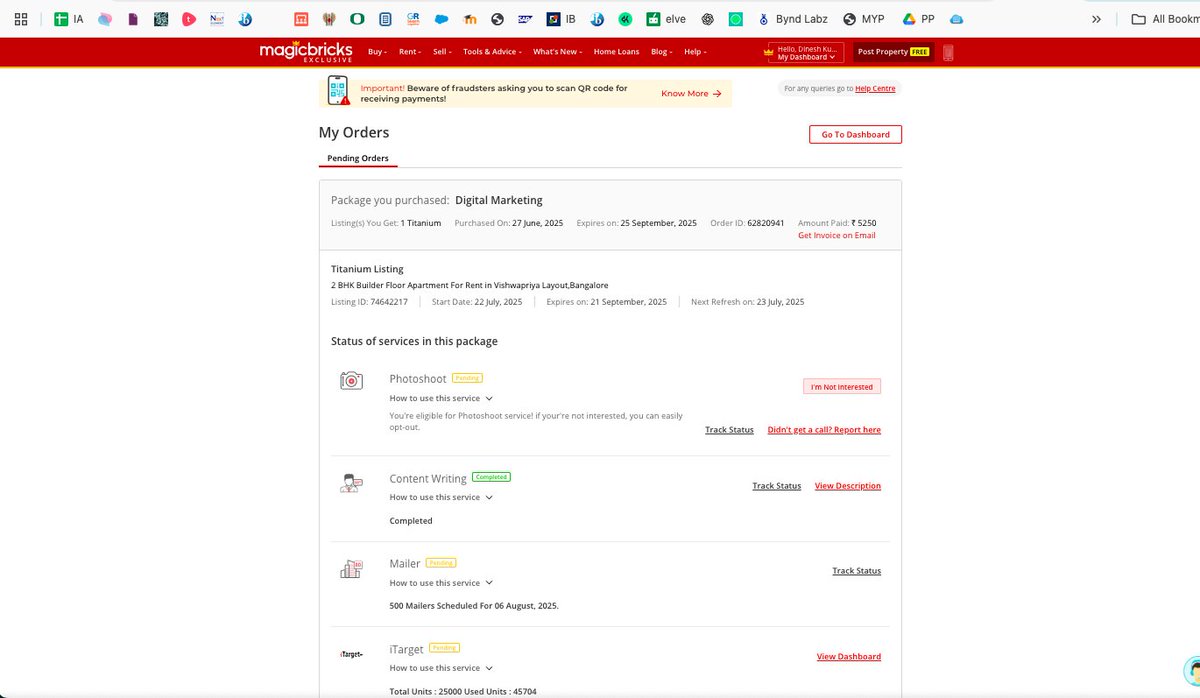Open the MYP globe bookmark
This screenshot has height=698, width=1200.
865,19
